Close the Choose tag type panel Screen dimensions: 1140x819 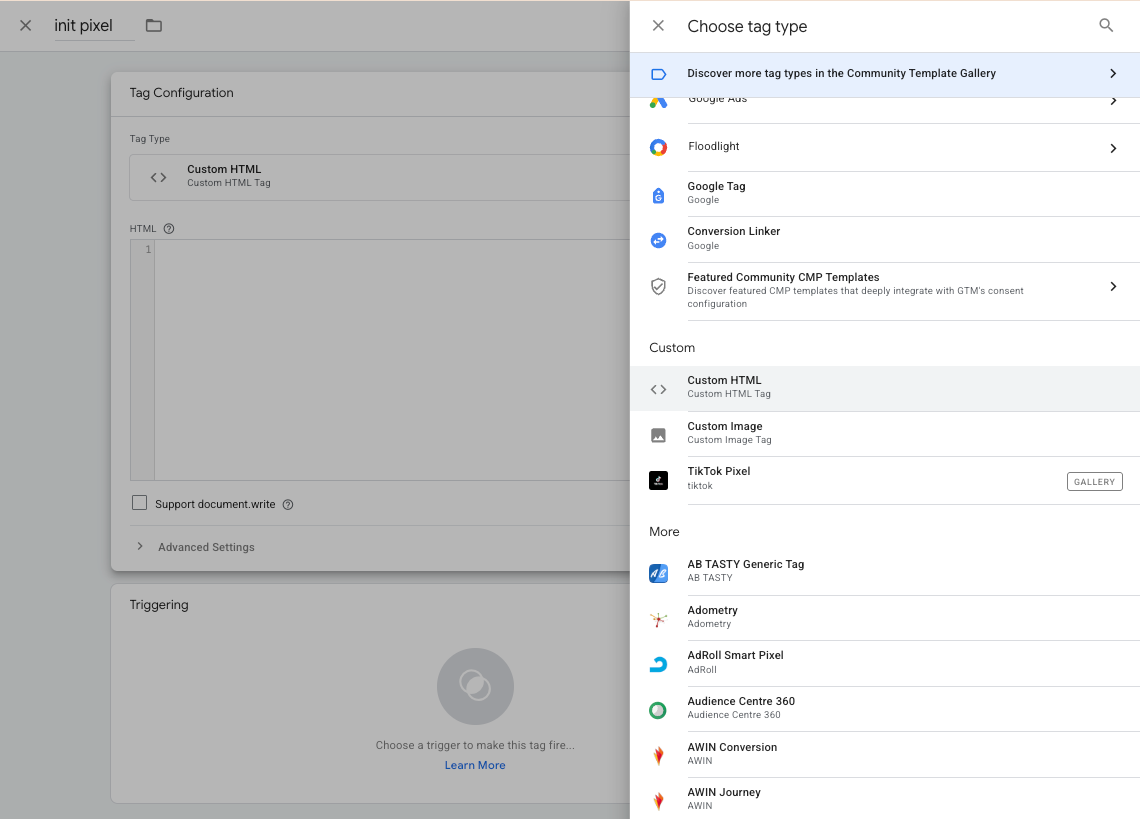coord(658,26)
